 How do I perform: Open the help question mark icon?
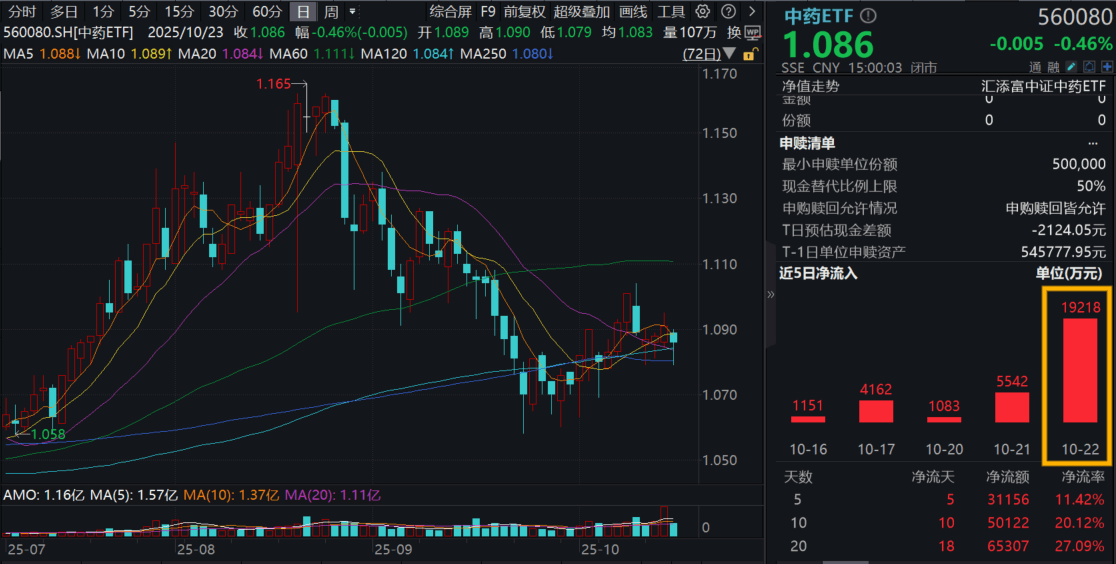click(x=728, y=11)
